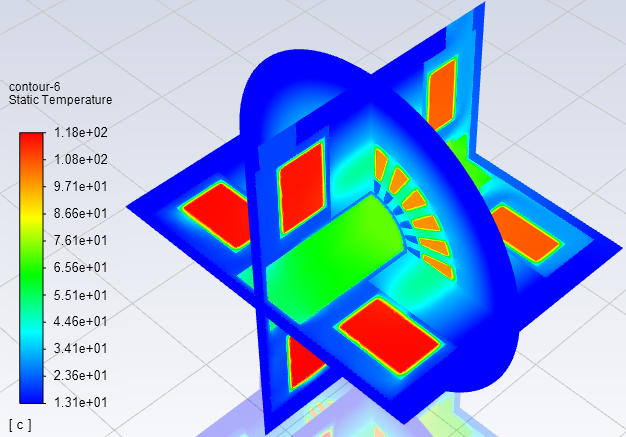The image size is (626, 437).
Task: Click the 7.61e+01 legend value
Action: [81, 241]
